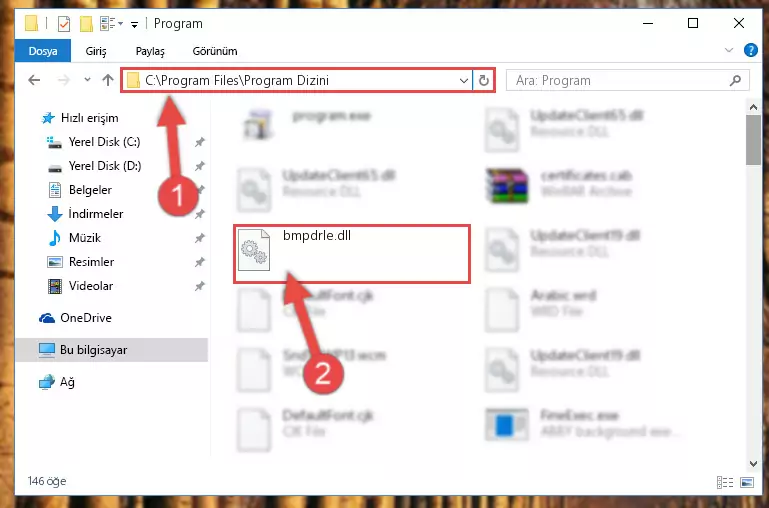Customize Quick Access Toolbar dropdown
Viewport: 769px width, 508px height.
pos(134,24)
